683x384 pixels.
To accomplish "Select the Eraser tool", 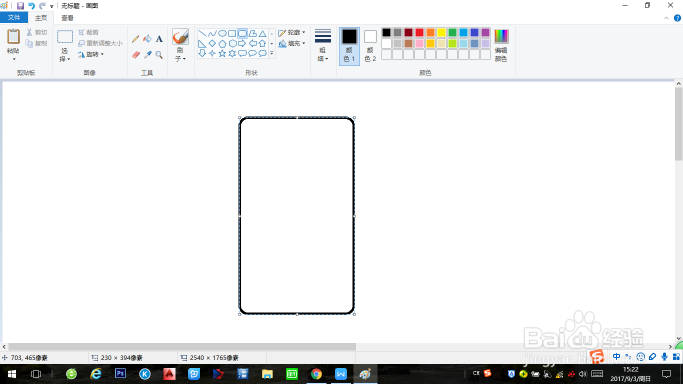I will coord(135,55).
